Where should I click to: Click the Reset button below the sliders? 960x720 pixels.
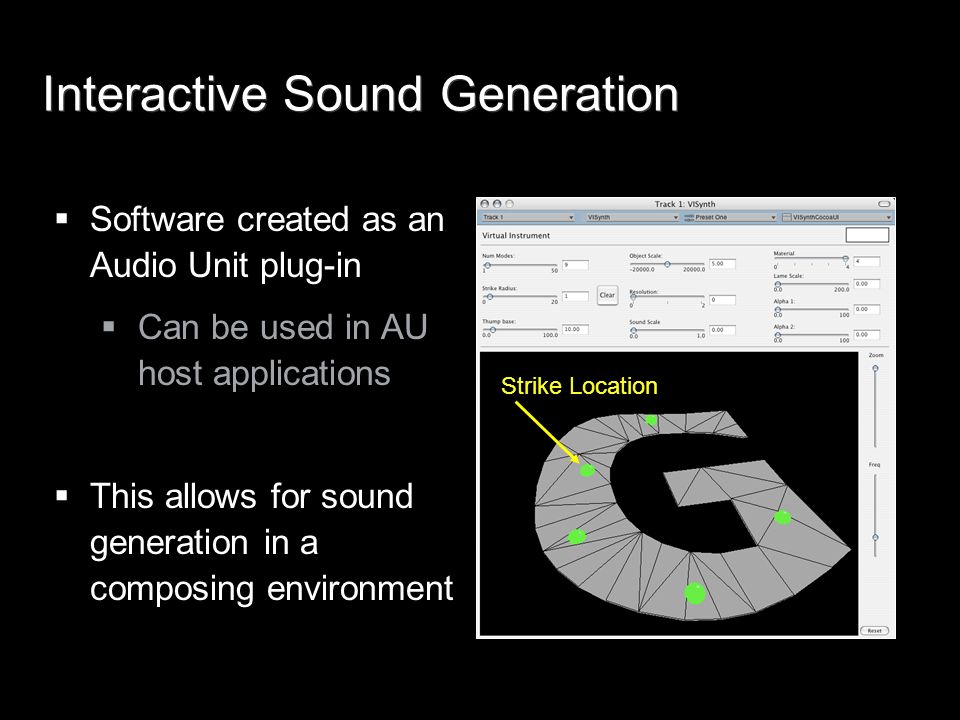(x=874, y=631)
